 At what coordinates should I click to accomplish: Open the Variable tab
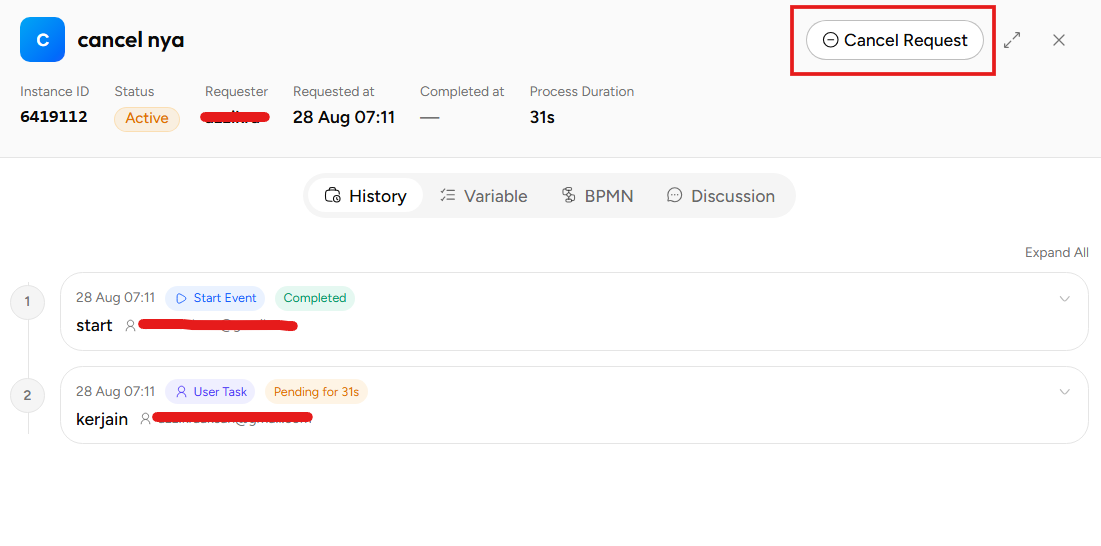click(483, 196)
